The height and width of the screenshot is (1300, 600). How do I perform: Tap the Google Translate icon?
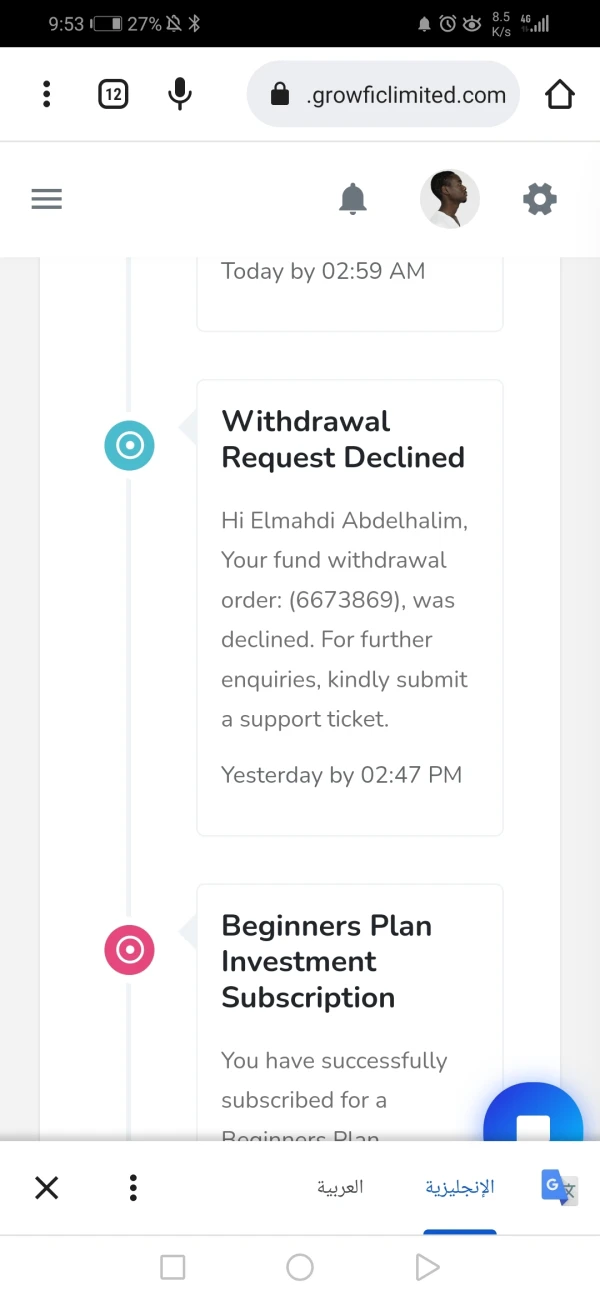(x=559, y=1187)
